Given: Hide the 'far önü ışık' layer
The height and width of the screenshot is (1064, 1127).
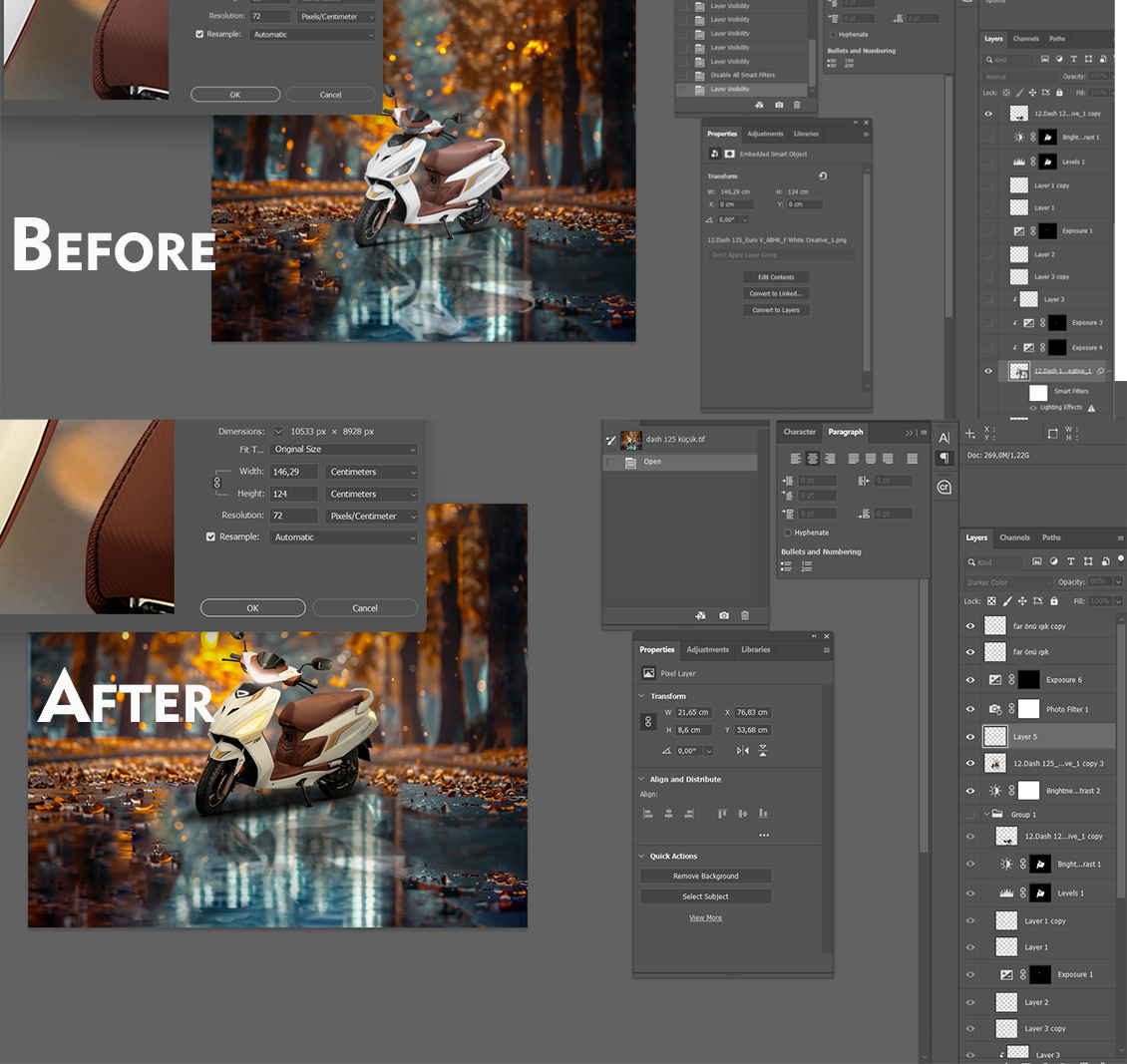Looking at the screenshot, I should tap(970, 651).
